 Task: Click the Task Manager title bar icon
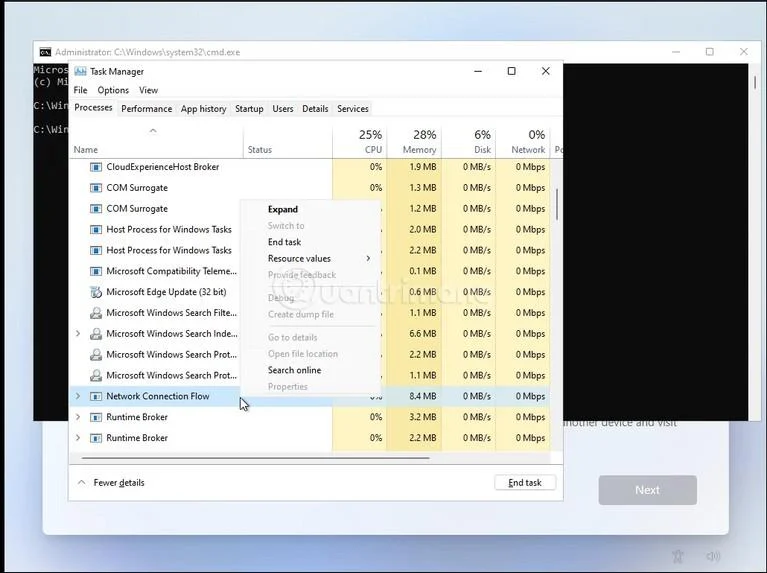click(80, 71)
